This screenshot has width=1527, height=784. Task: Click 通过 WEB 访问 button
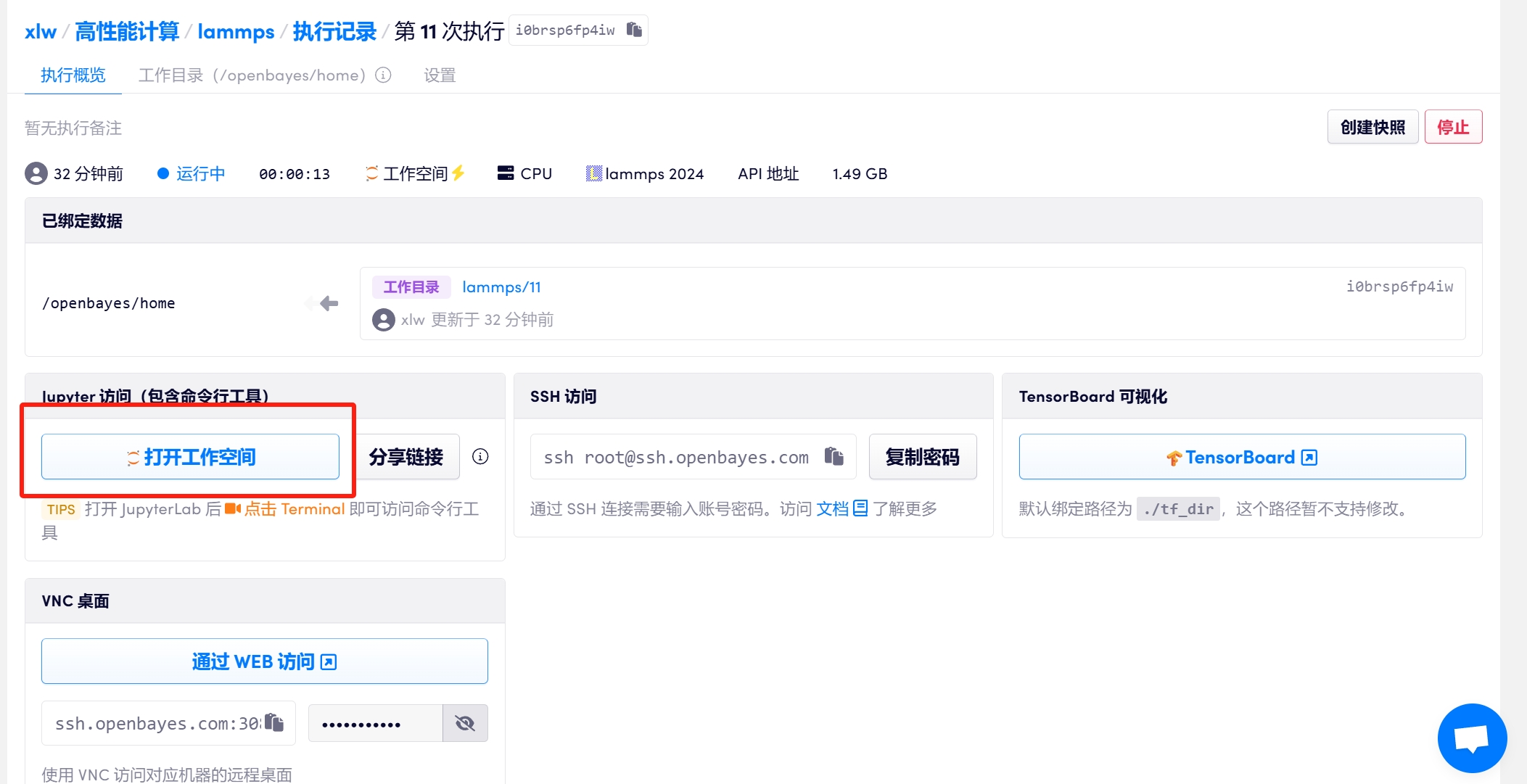[264, 661]
